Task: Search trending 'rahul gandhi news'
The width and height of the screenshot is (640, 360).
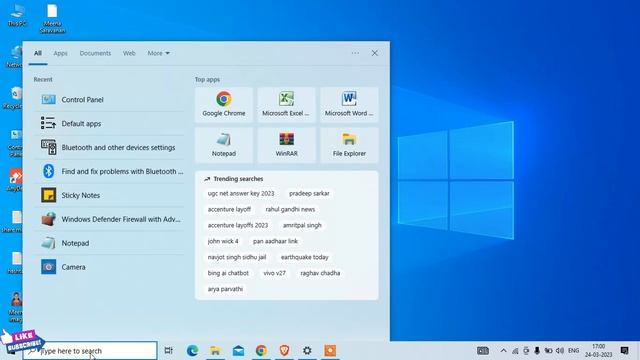Action: 290,209
